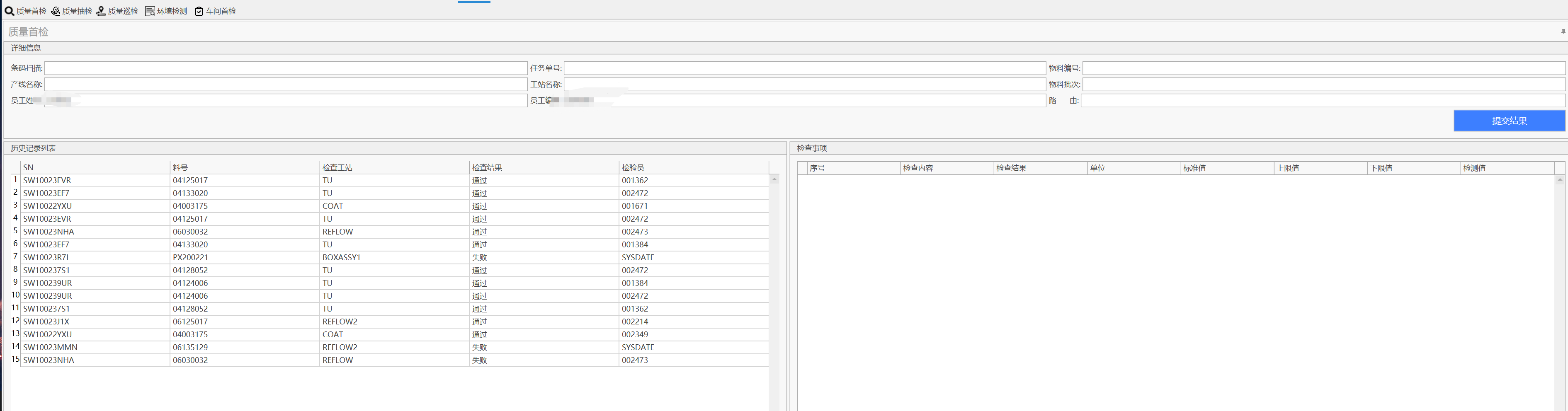The width and height of the screenshot is (1568, 411).
Task: Click the 检查内容 column header
Action: [x=947, y=168]
